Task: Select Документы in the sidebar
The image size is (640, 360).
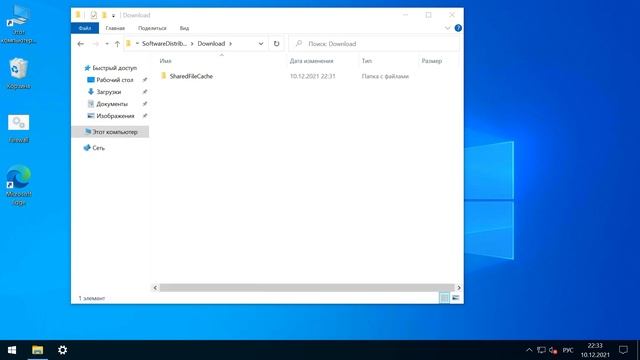Action: tap(112, 104)
